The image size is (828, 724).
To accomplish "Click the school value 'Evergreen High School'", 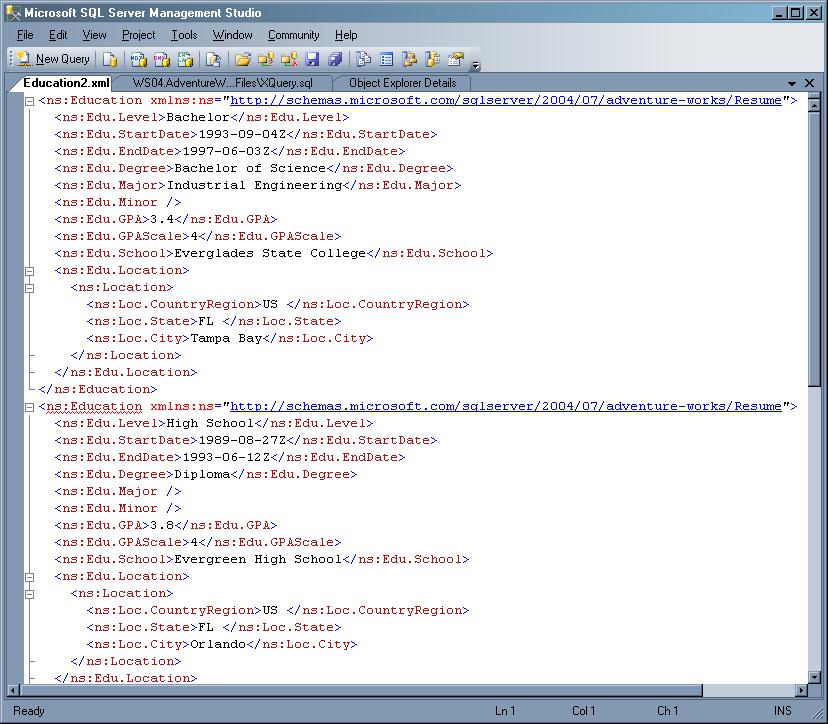I will coord(258,560).
